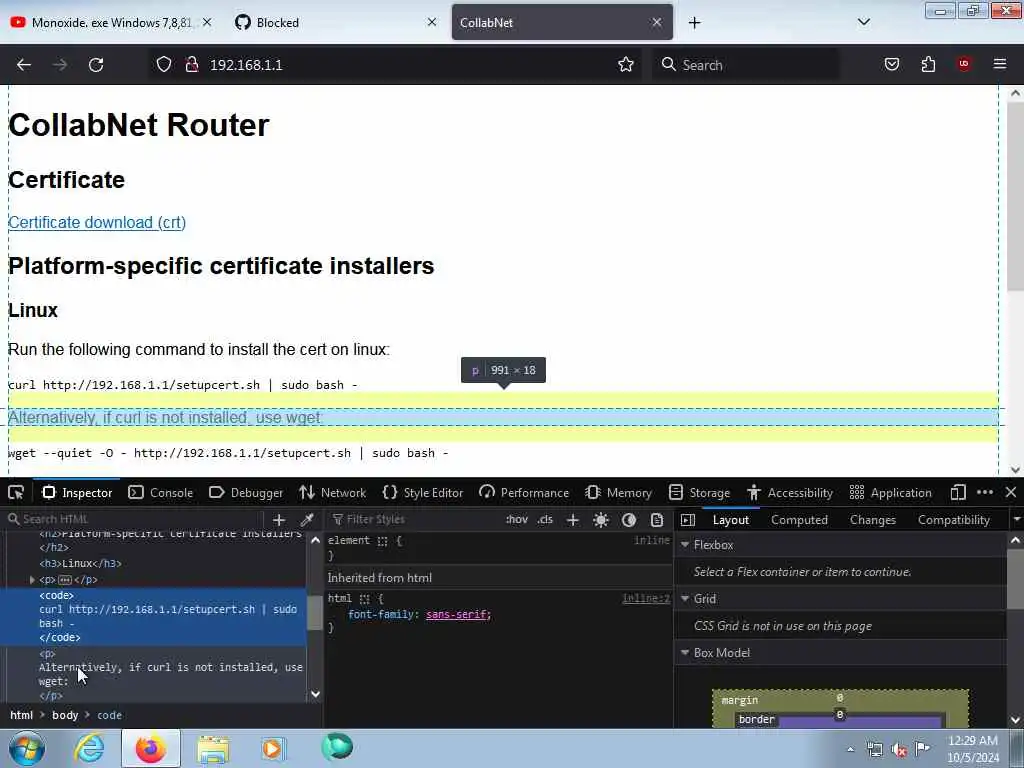This screenshot has width=1024, height=768.
Task: Select the Changes sidebar tab
Action: pyautogui.click(x=872, y=520)
